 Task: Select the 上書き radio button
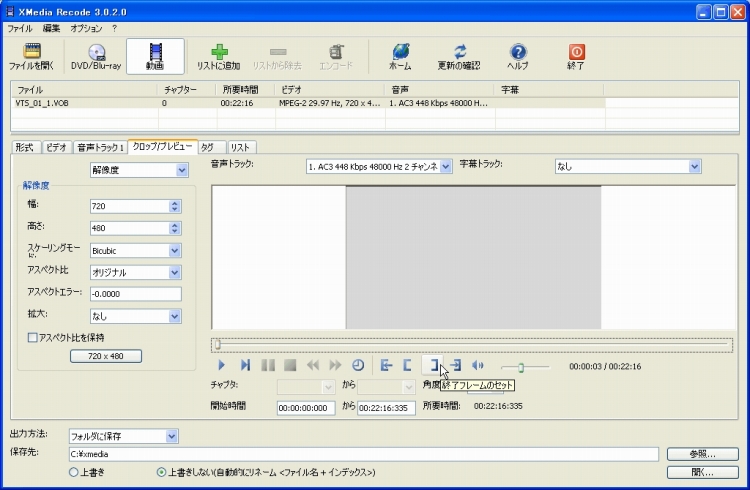tap(73, 472)
